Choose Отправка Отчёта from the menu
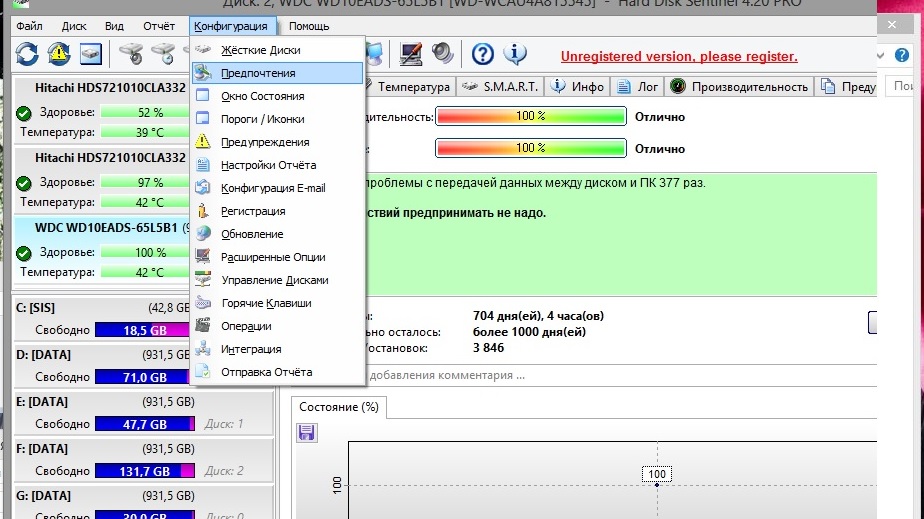Screen dimensions: 924x519 tap(277, 372)
